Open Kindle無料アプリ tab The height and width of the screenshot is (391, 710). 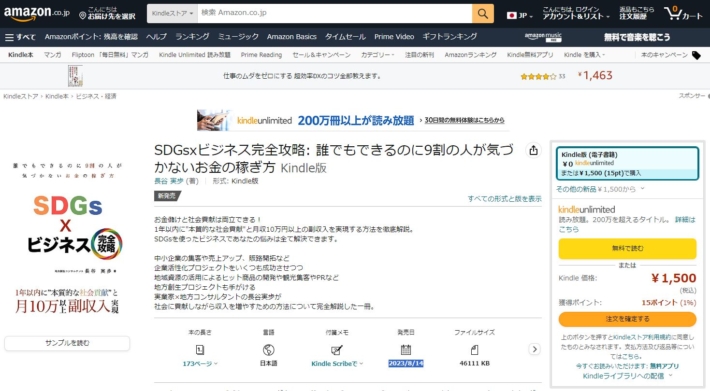530,55
